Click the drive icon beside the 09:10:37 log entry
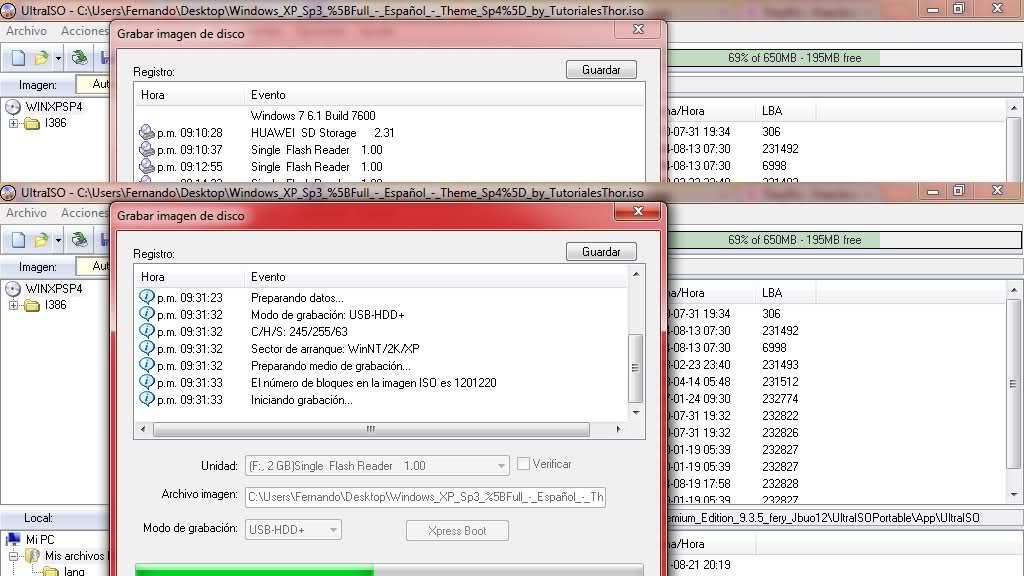The image size is (1024, 576). coord(147,149)
